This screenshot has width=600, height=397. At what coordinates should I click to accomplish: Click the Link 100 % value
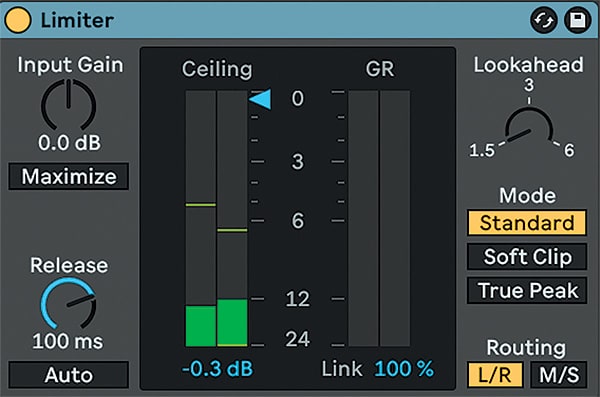(x=404, y=369)
